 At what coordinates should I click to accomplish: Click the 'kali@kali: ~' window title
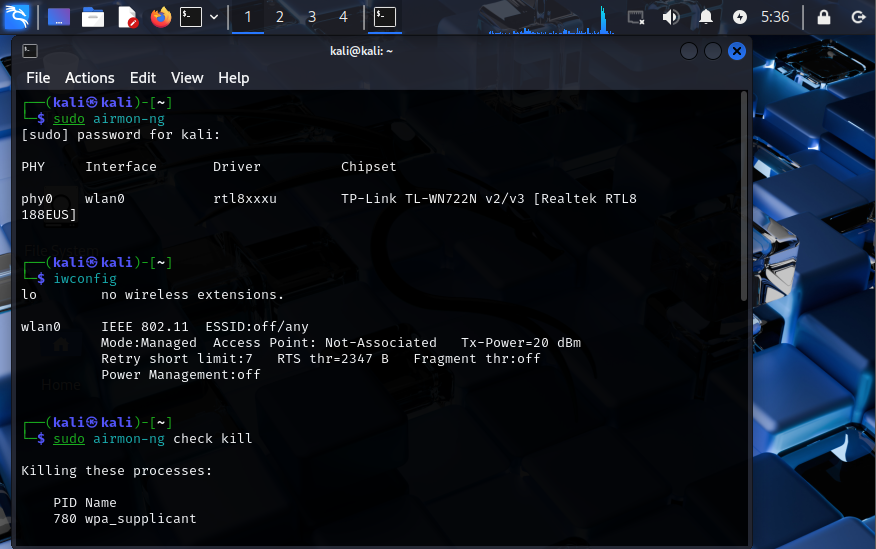[361, 51]
